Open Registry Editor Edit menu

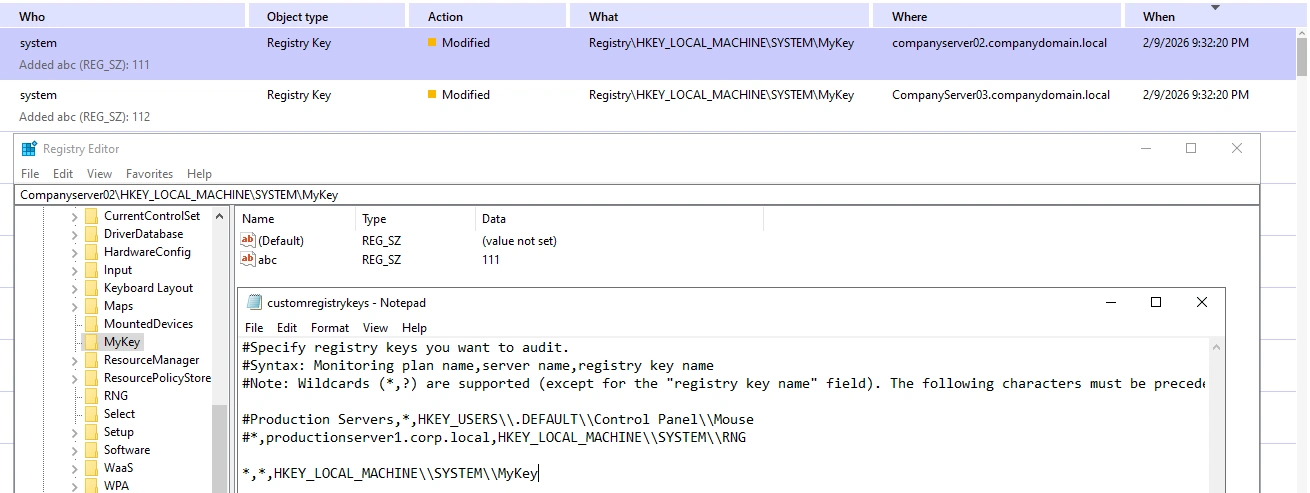pyautogui.click(x=63, y=174)
